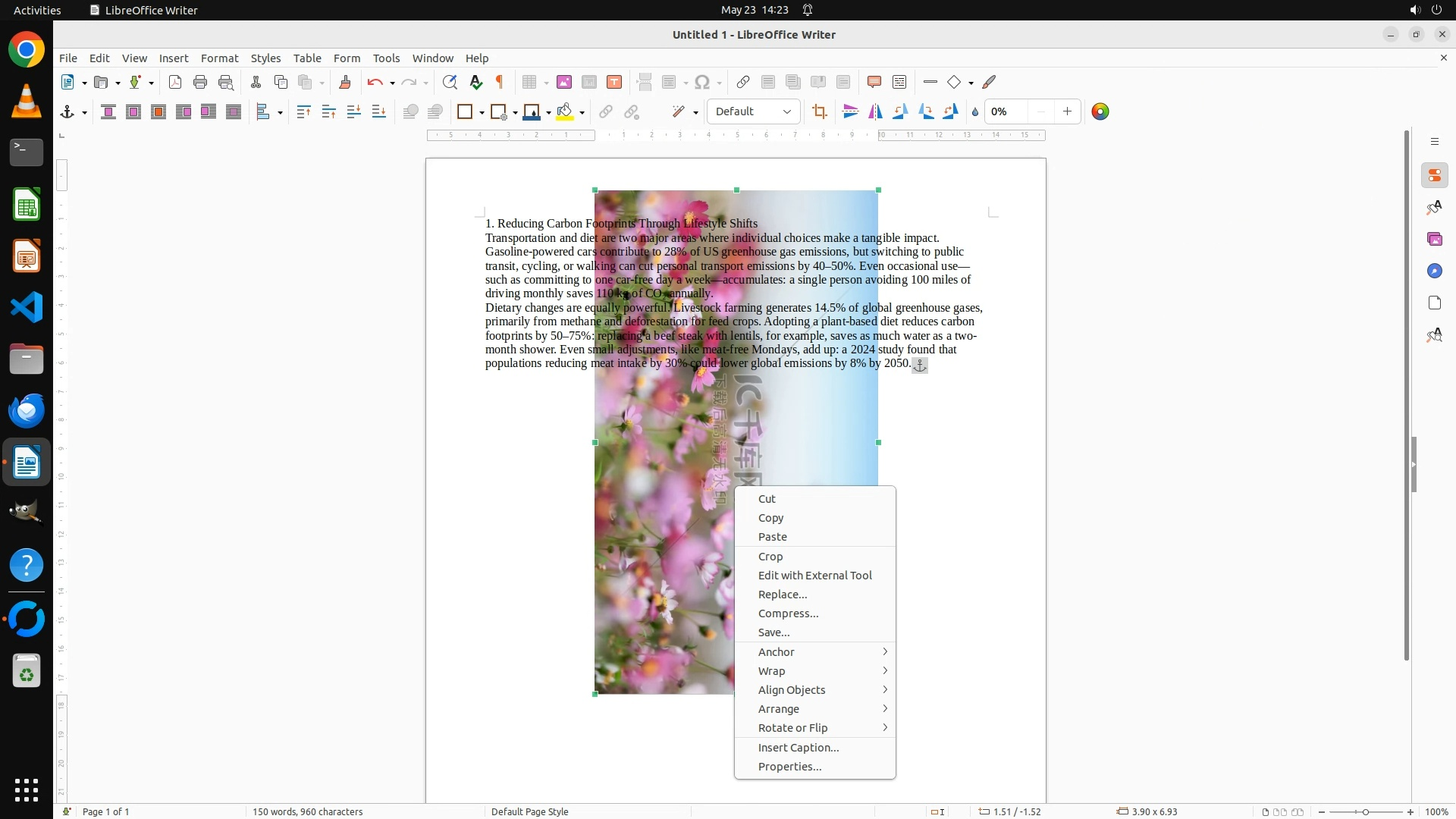Open the image Color tools icon

click(1100, 112)
